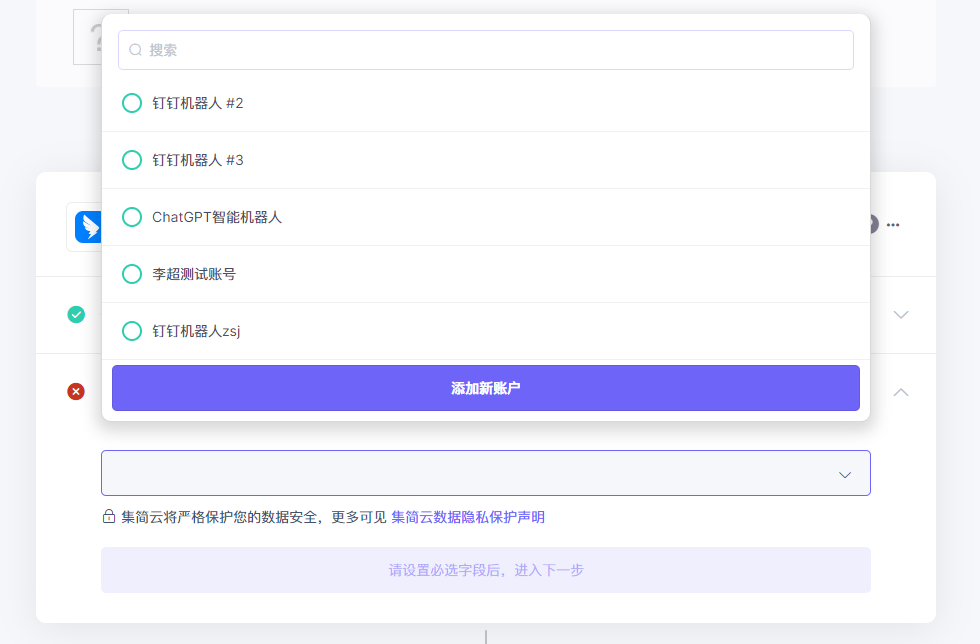Click the red error status icon
The width and height of the screenshot is (980, 644).
76,392
